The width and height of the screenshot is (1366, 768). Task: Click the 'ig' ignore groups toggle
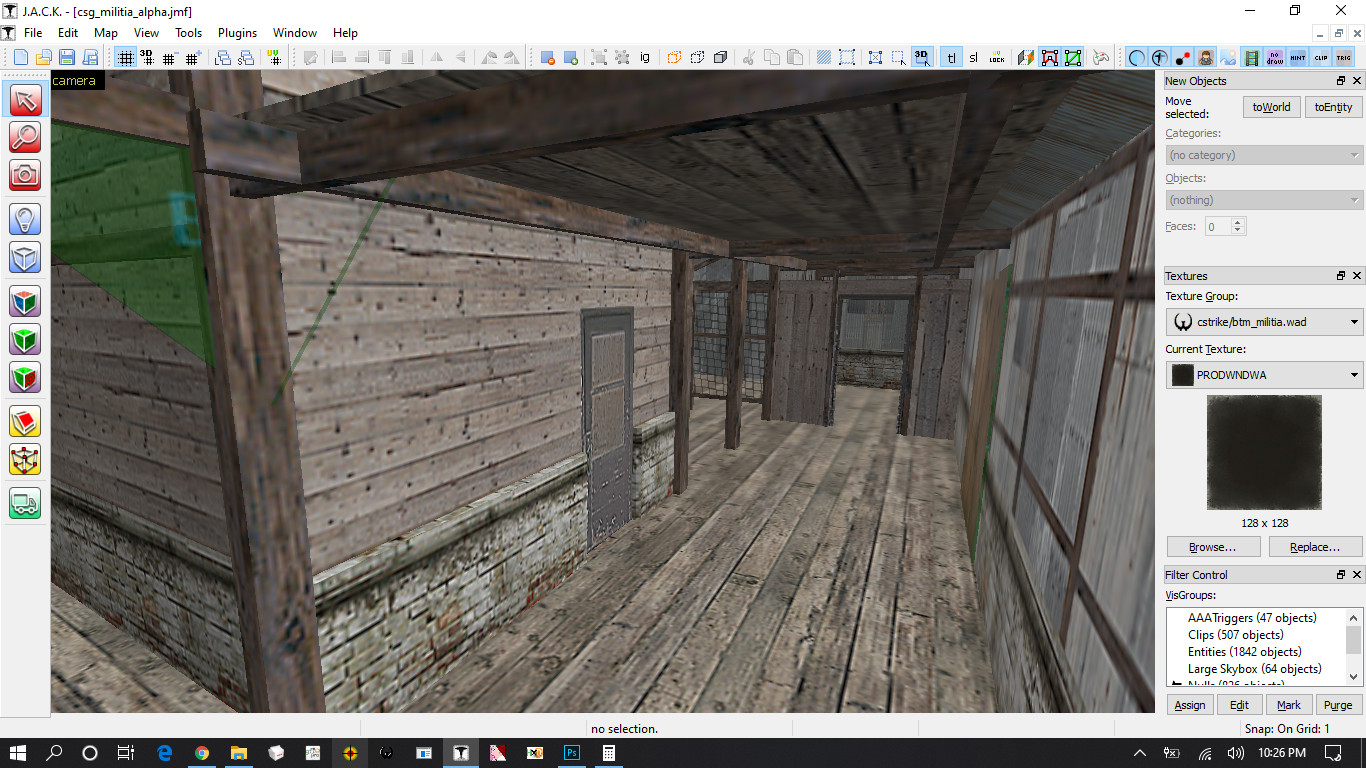pyautogui.click(x=645, y=57)
